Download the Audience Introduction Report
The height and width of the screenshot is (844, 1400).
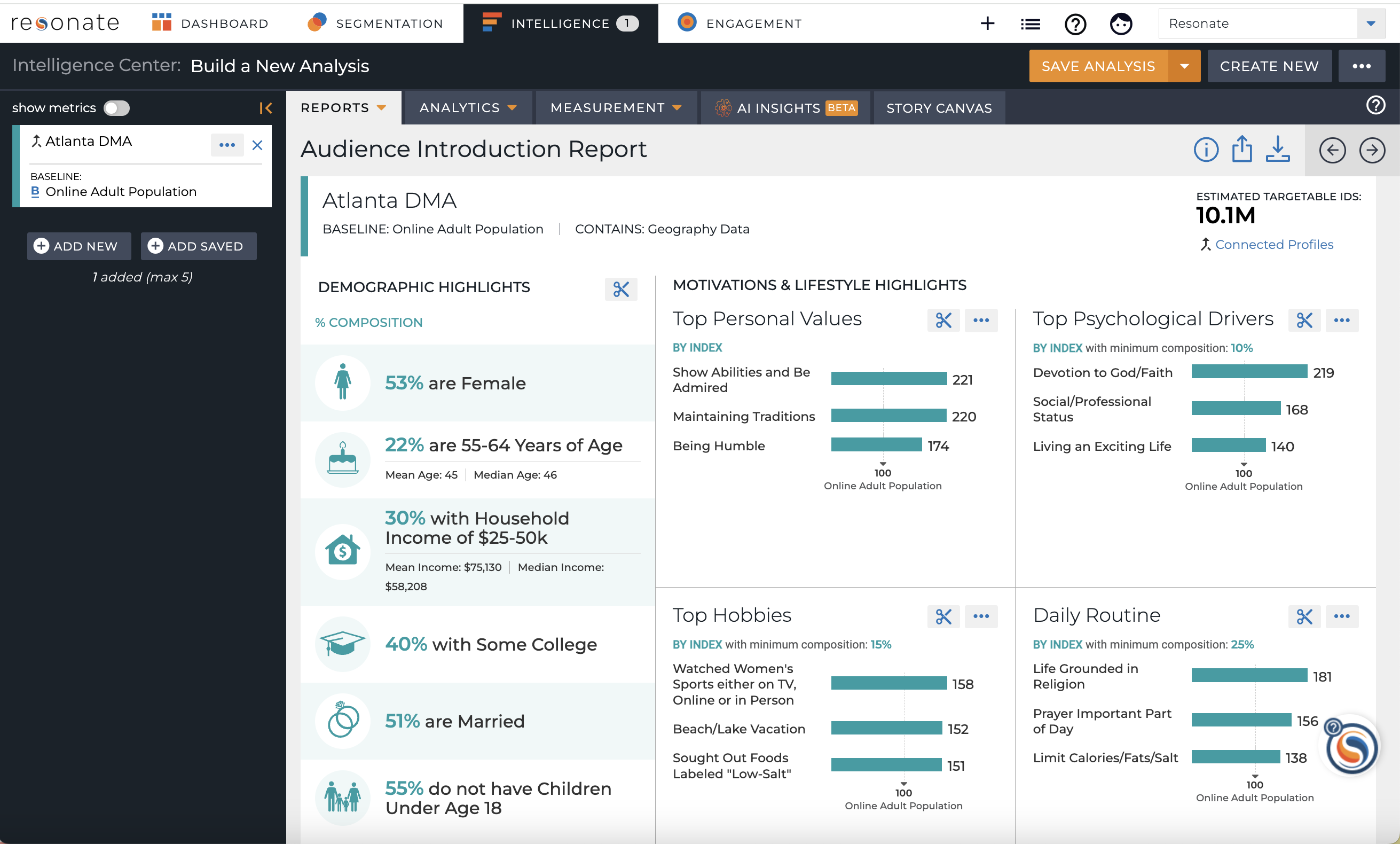(x=1278, y=149)
